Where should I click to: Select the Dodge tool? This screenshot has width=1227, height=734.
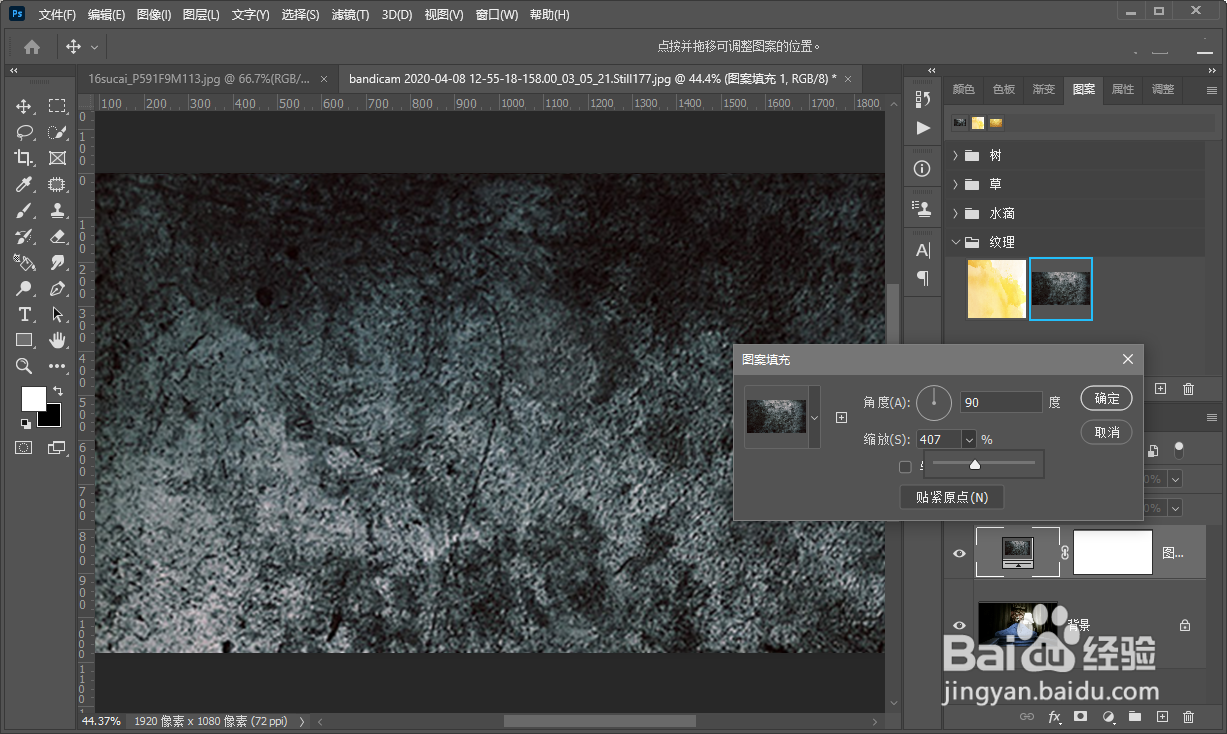click(x=24, y=288)
